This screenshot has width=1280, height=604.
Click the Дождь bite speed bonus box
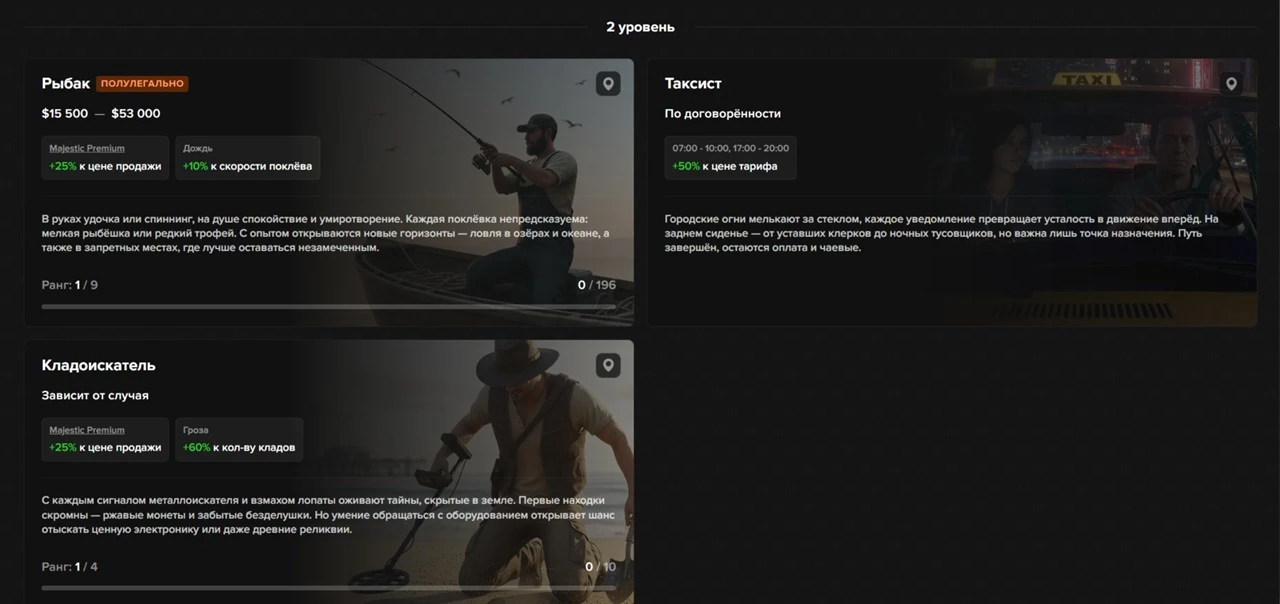(x=247, y=158)
